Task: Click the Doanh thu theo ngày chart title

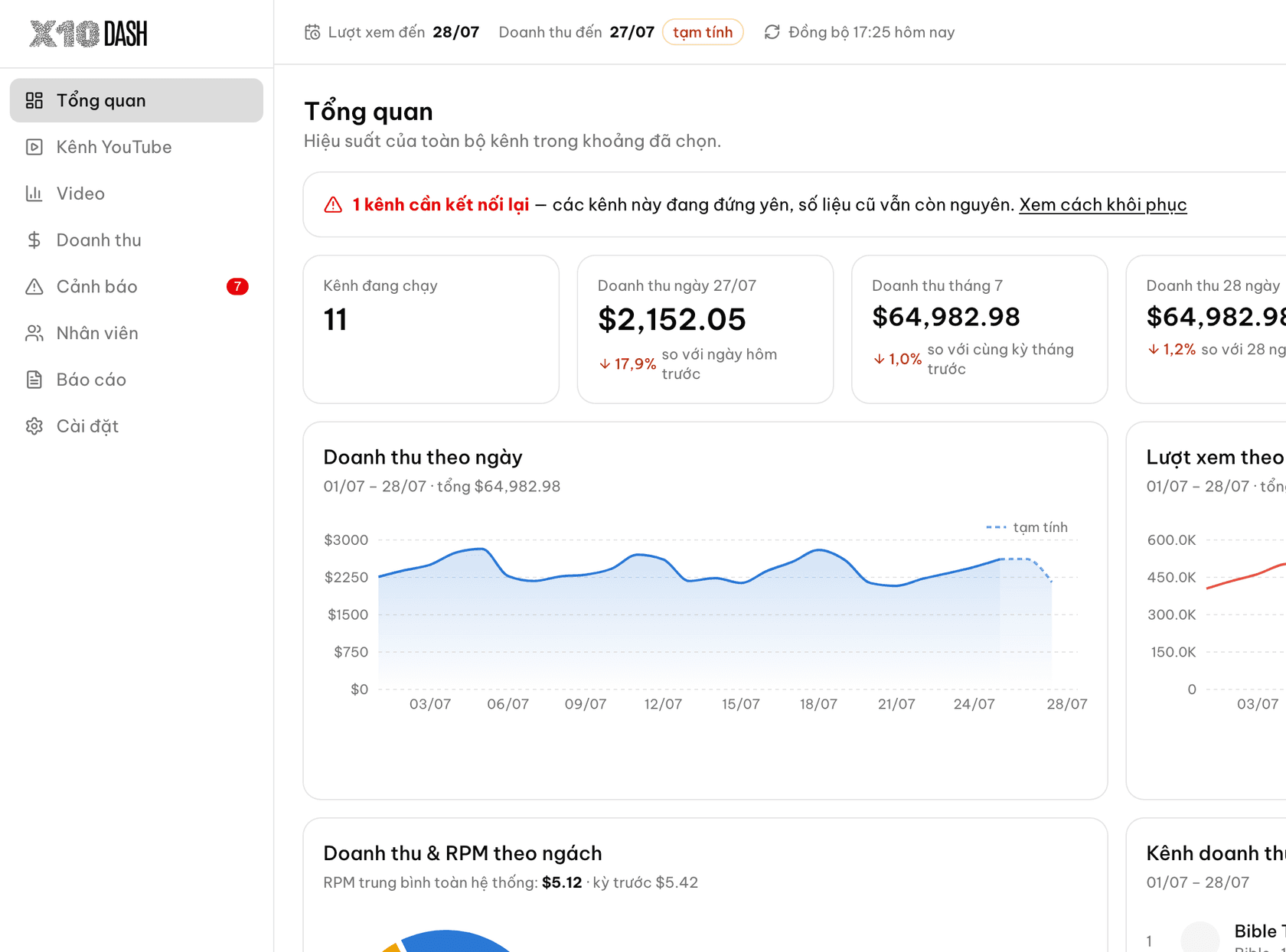Action: pos(423,458)
